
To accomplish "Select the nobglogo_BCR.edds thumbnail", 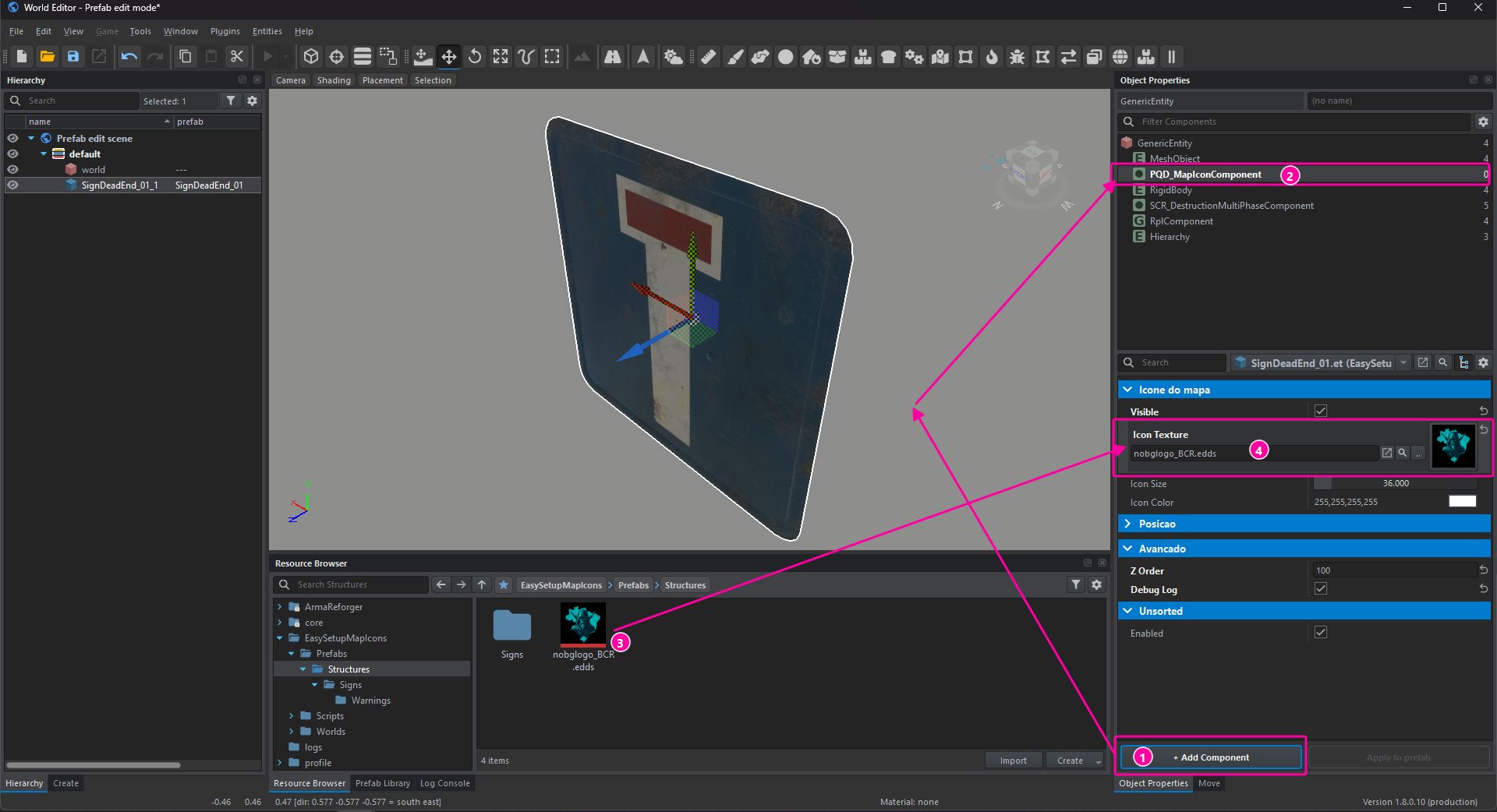I will point(582,624).
